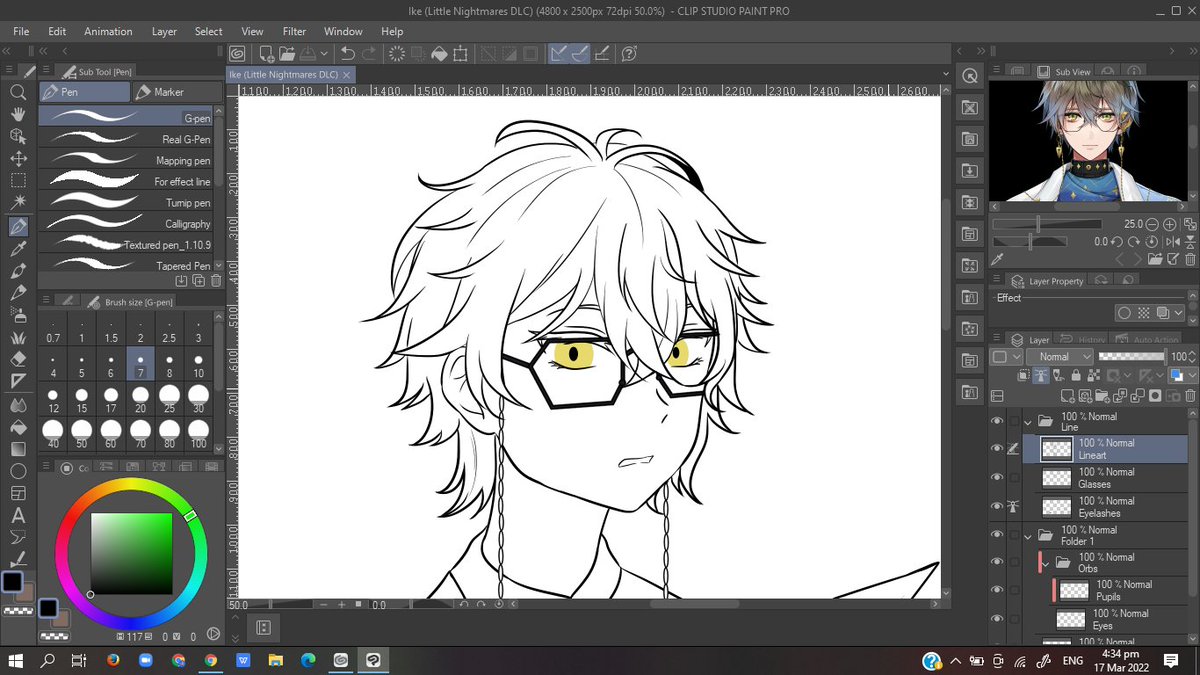Click the layer opacity slider
The image size is (1200, 675).
[1132, 356]
